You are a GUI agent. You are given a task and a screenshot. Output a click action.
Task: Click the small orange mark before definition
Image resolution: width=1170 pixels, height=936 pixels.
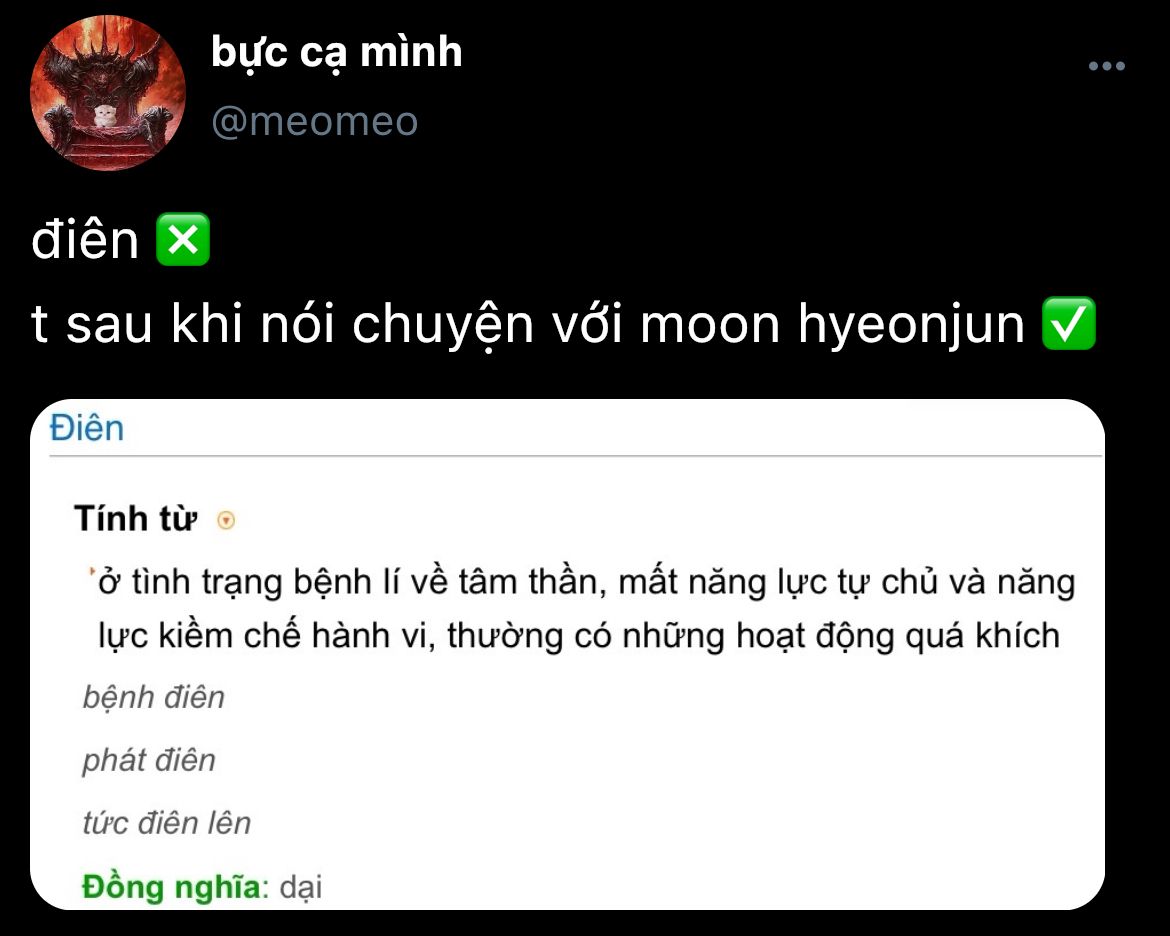pyautogui.click(x=92, y=572)
